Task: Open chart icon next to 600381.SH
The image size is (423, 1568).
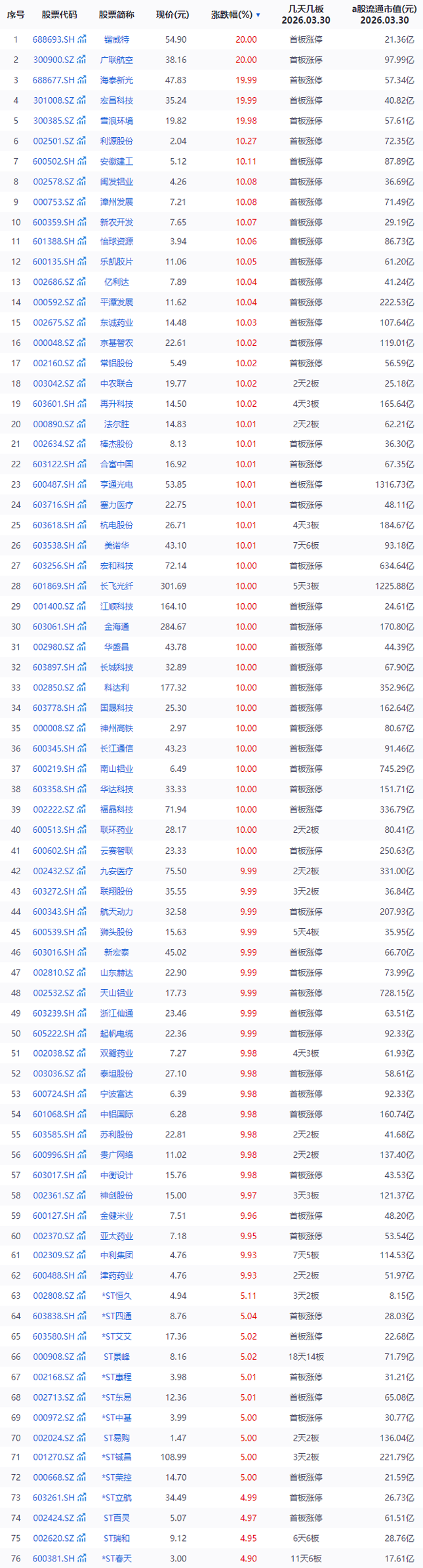Action: pyautogui.click(x=82, y=1559)
